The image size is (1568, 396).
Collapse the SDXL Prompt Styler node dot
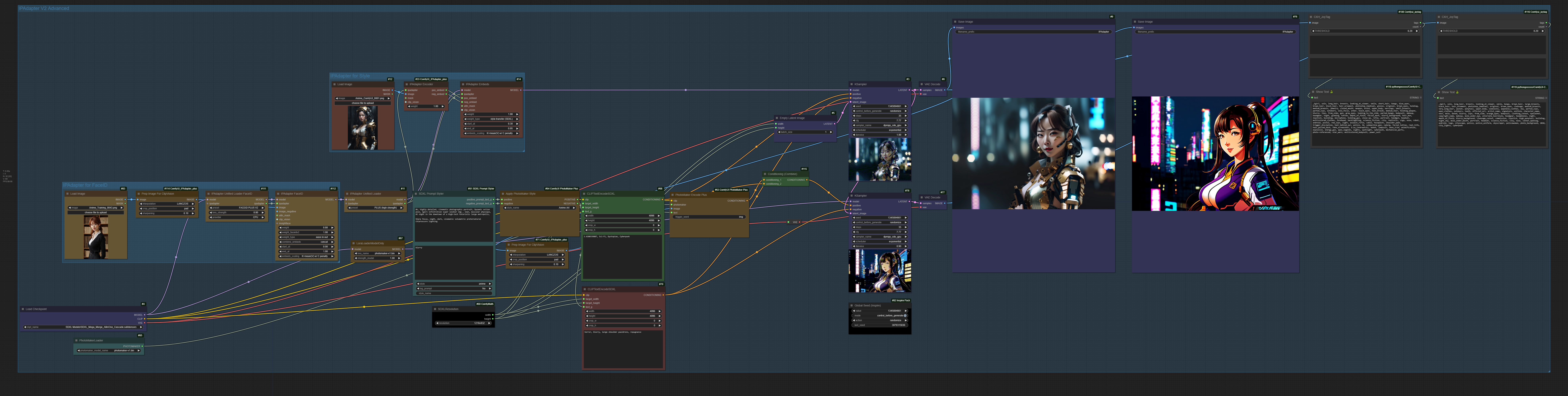(x=416, y=194)
